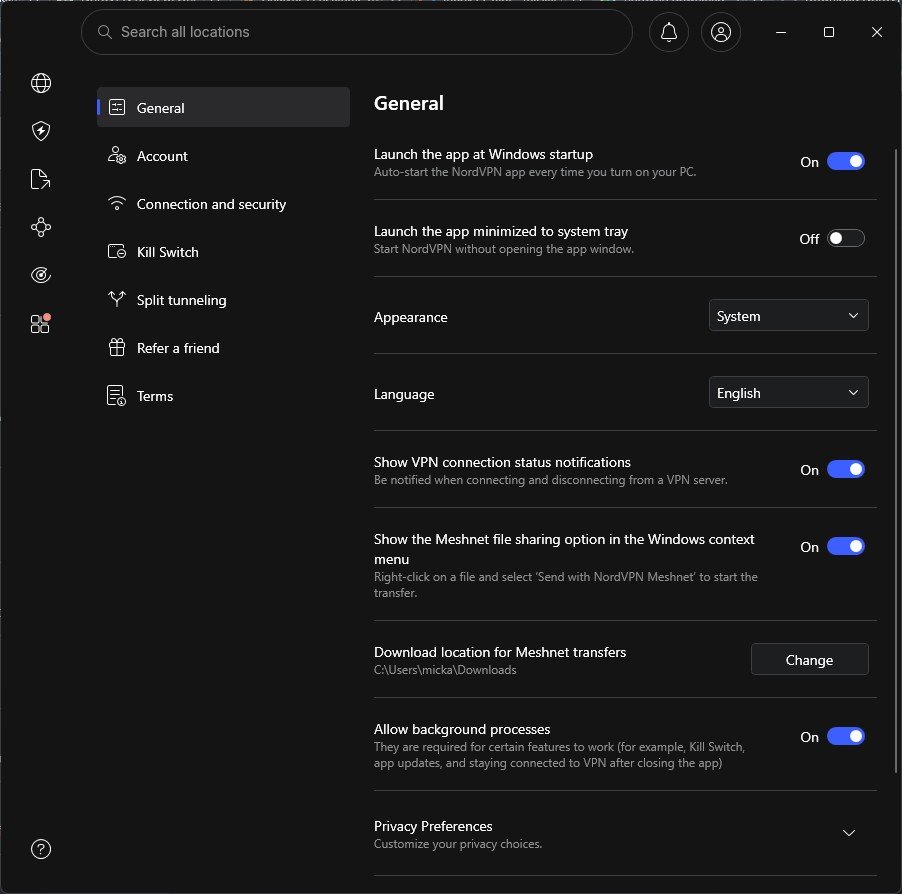This screenshot has width=902, height=894.
Task: Click Change download location button
Action: pos(809,659)
